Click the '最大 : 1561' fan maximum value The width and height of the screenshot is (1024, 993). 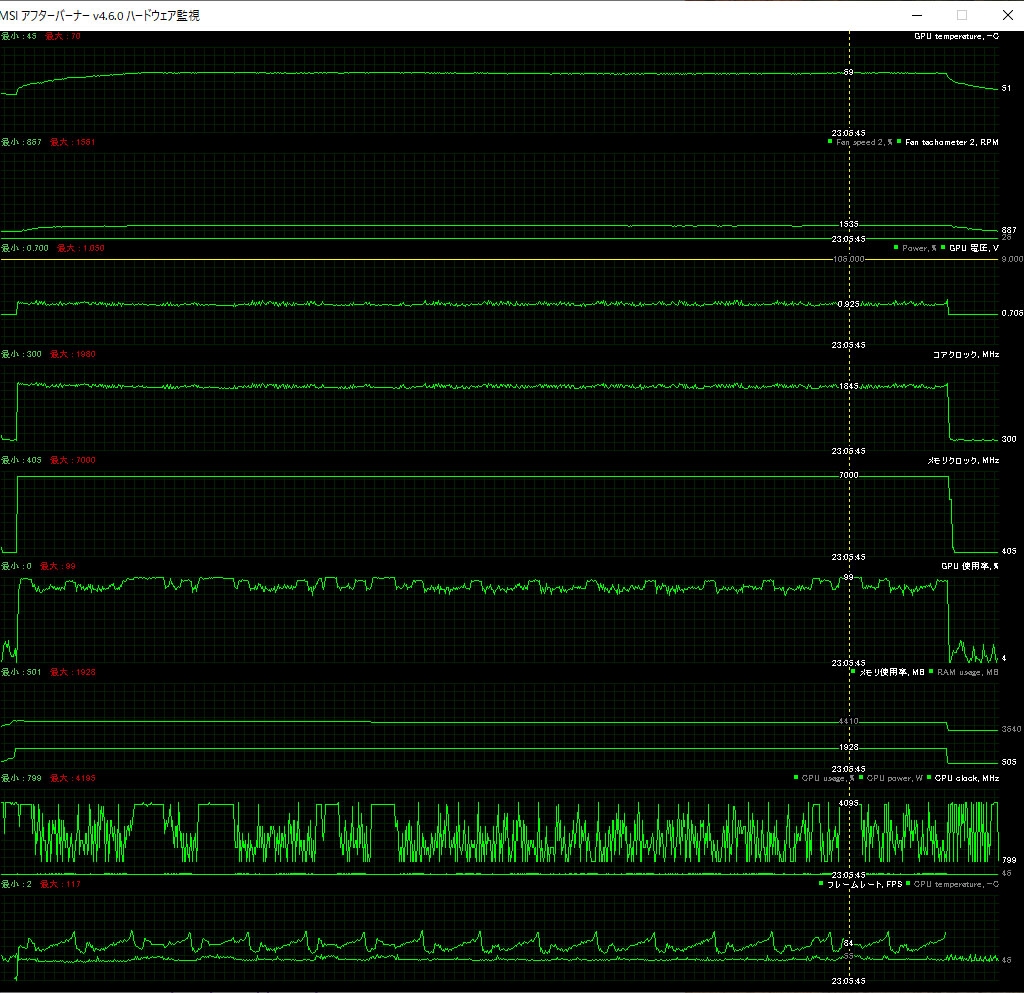[x=72, y=142]
